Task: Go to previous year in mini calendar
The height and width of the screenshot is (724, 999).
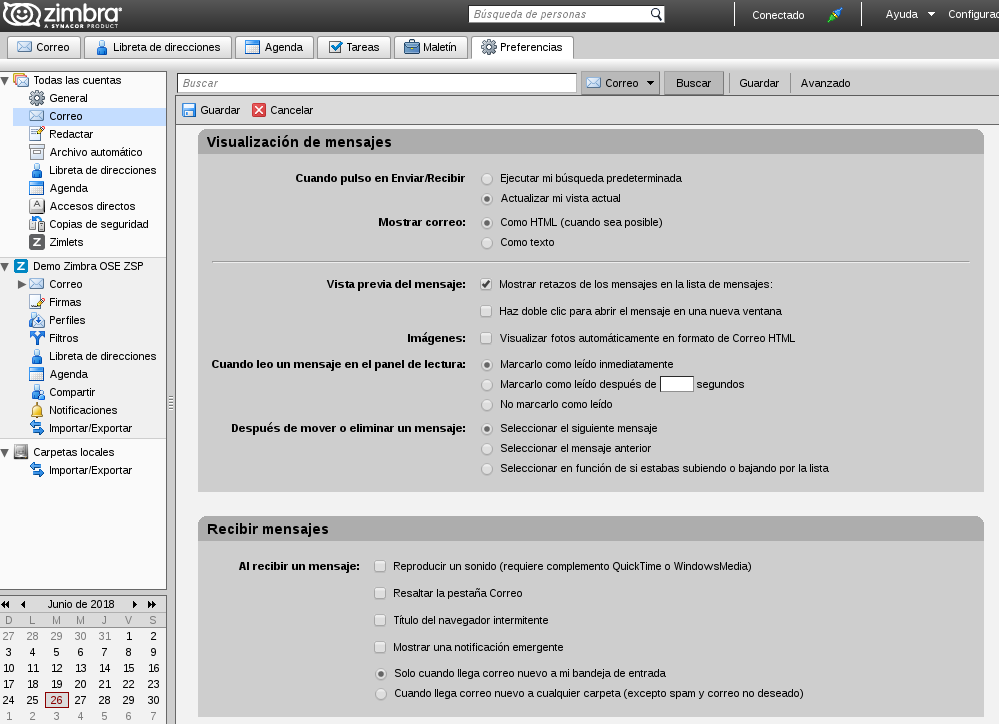Action: pos(6,604)
